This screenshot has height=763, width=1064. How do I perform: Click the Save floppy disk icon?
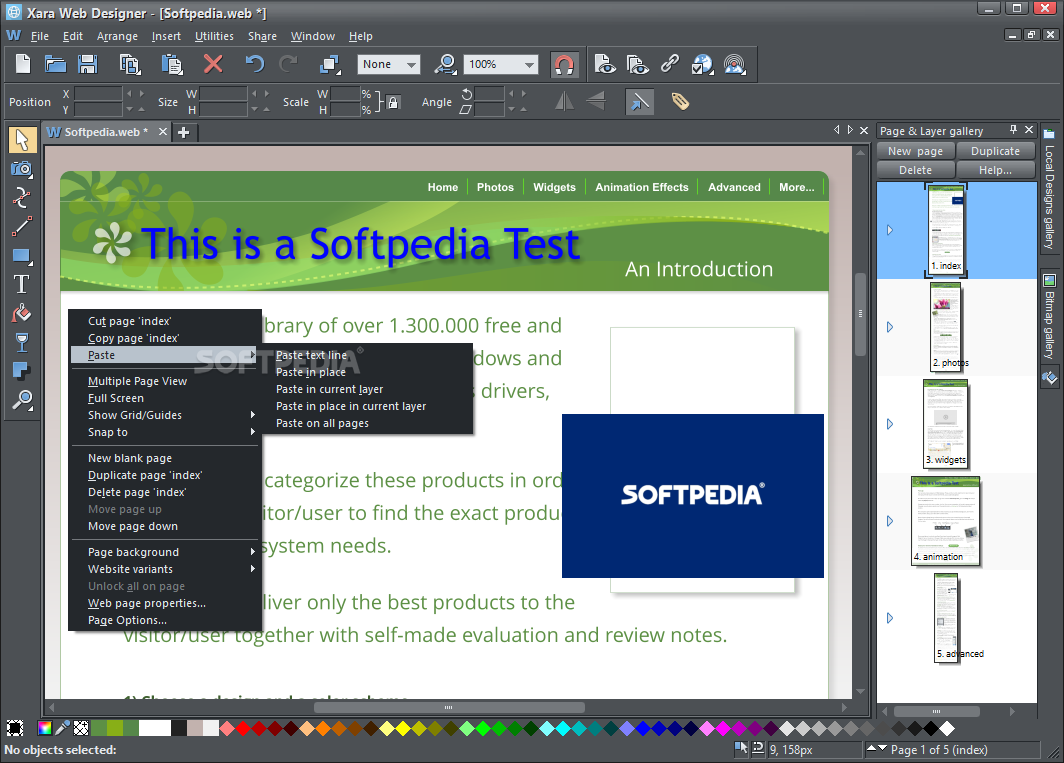click(x=88, y=64)
